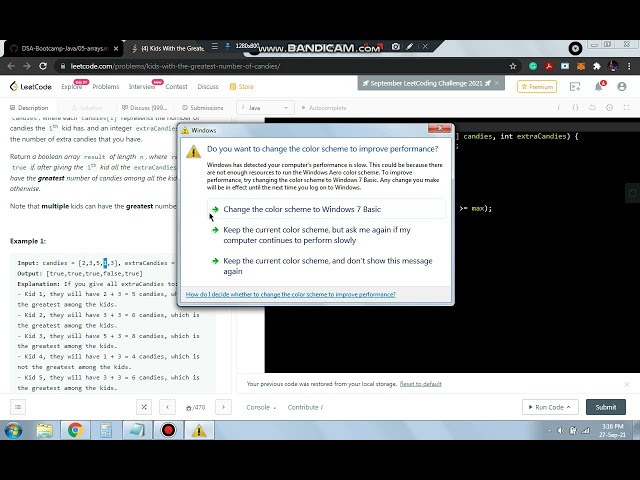Open the Contribute link
Screen dimensions: 640x480
[x=305, y=407]
